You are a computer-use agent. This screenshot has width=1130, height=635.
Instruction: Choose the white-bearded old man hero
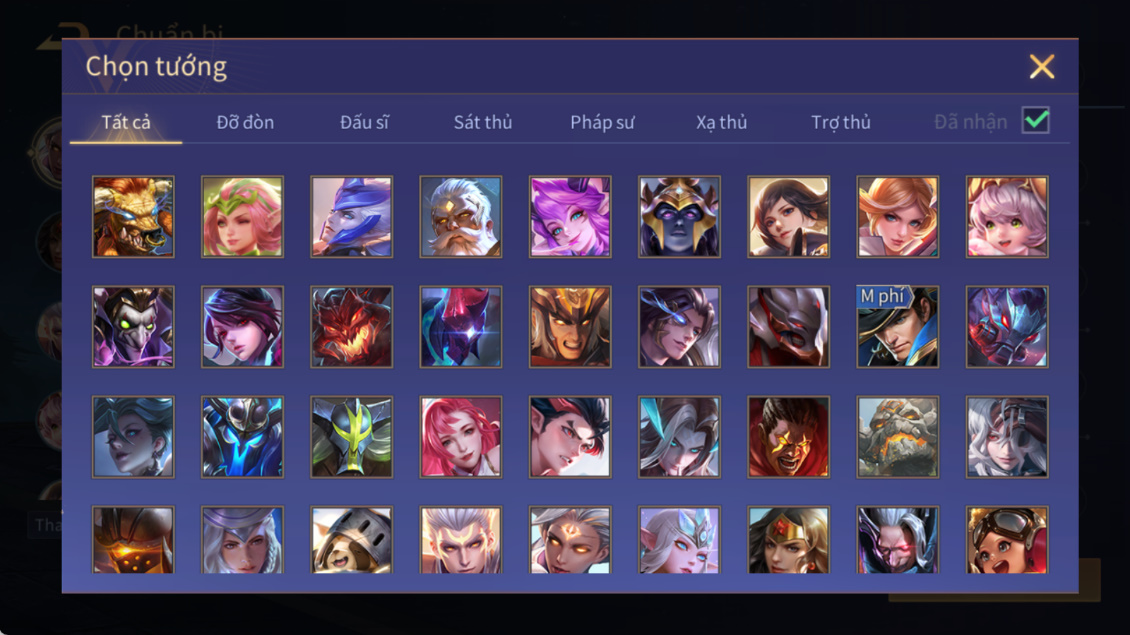pyautogui.click(x=461, y=217)
